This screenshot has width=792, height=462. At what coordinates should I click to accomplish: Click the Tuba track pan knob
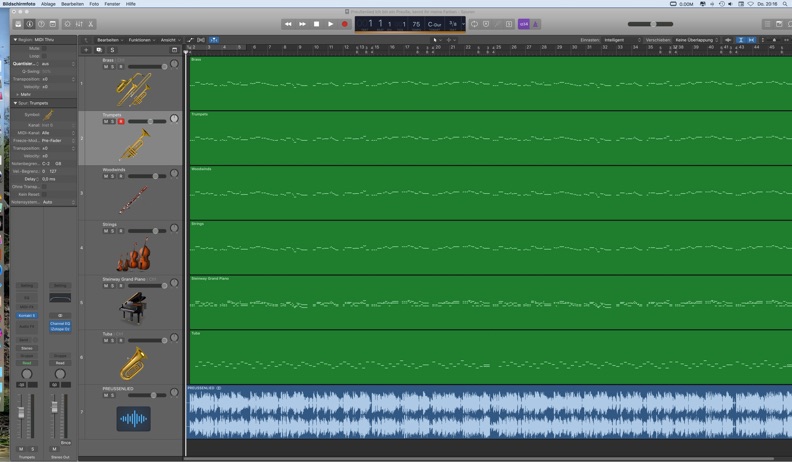pos(174,338)
